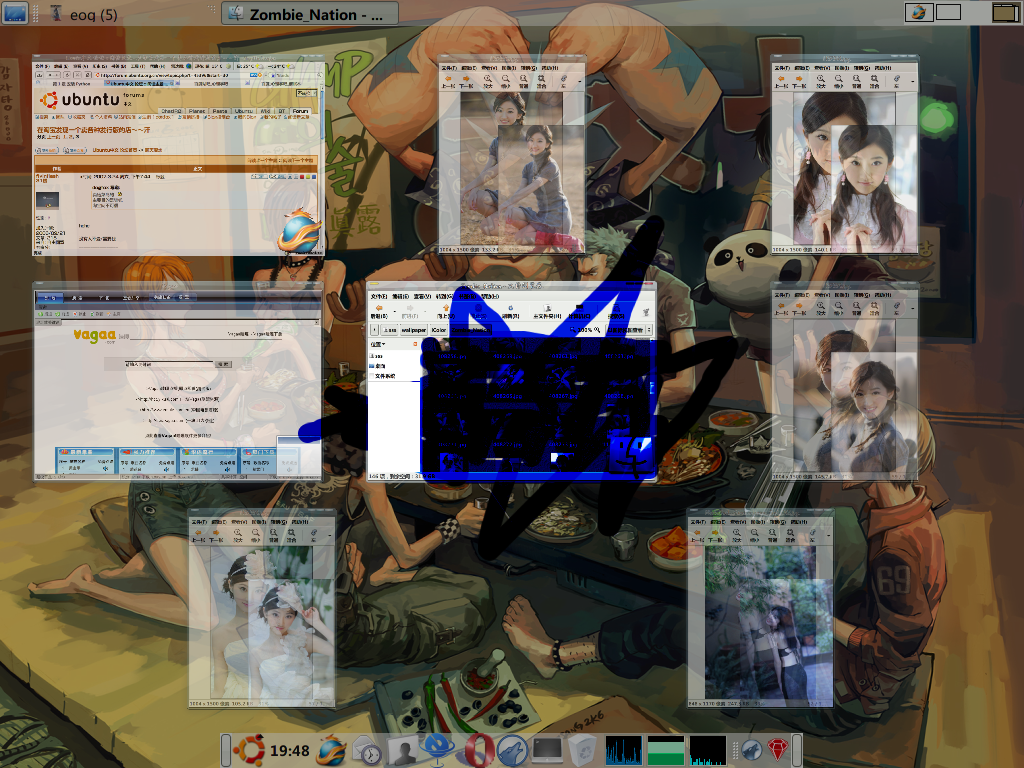The image size is (1024, 768).
Task: Select 文件系统 in the file manager sidebar
Action: coord(381,376)
